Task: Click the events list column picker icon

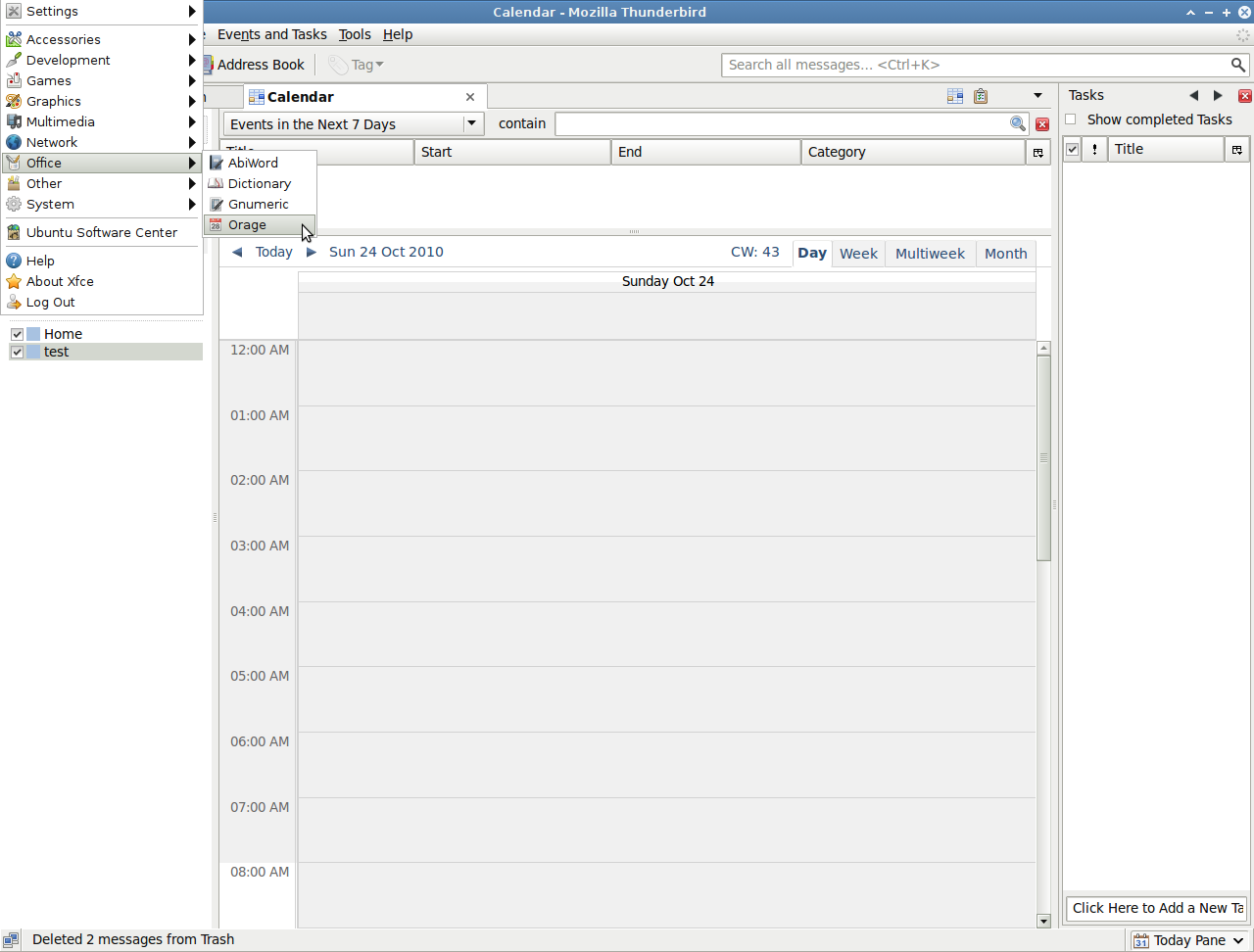Action: click(1037, 153)
